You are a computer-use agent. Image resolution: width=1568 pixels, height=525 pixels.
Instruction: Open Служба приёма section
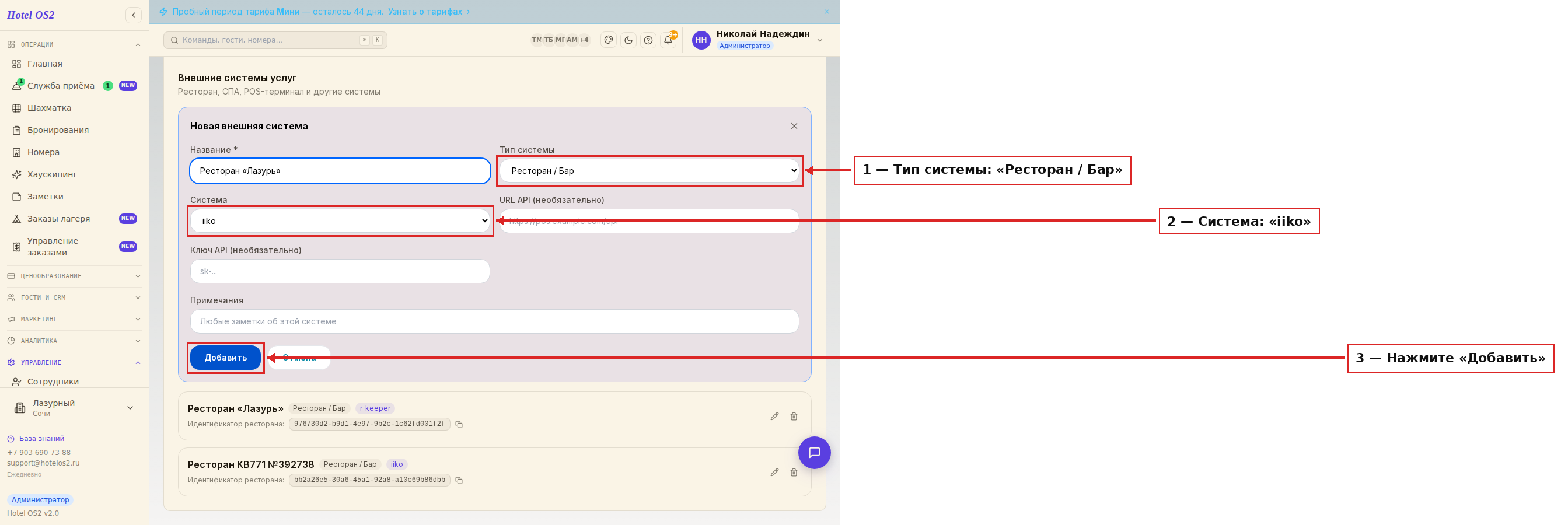point(74,86)
